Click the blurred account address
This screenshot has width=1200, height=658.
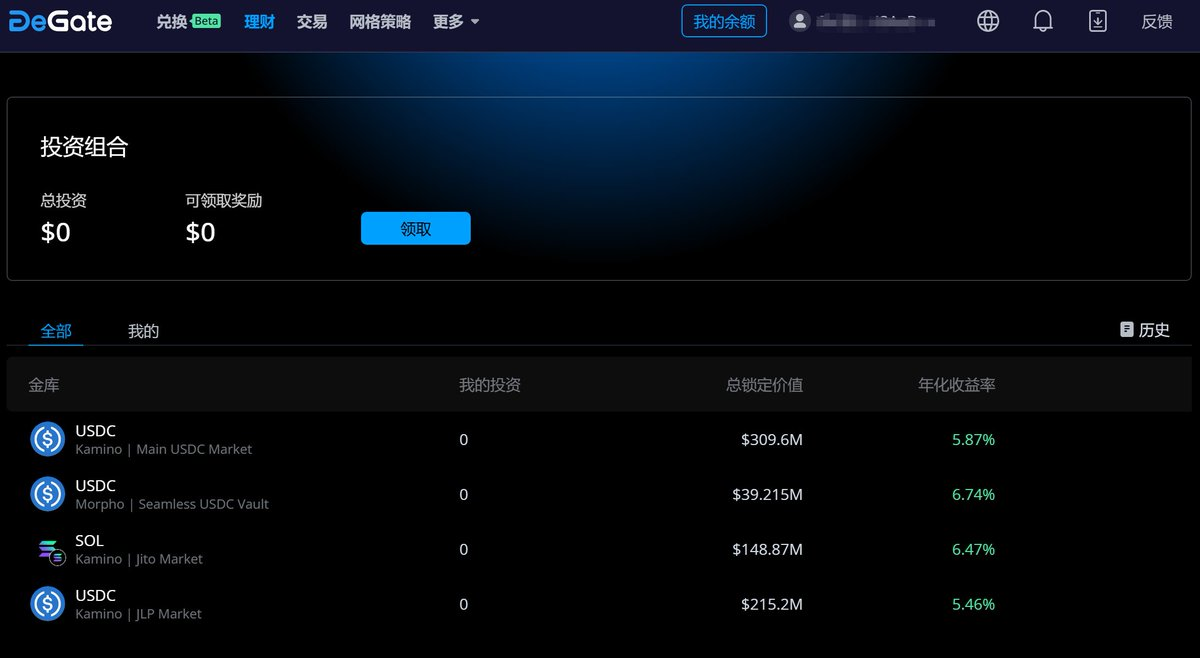(876, 21)
